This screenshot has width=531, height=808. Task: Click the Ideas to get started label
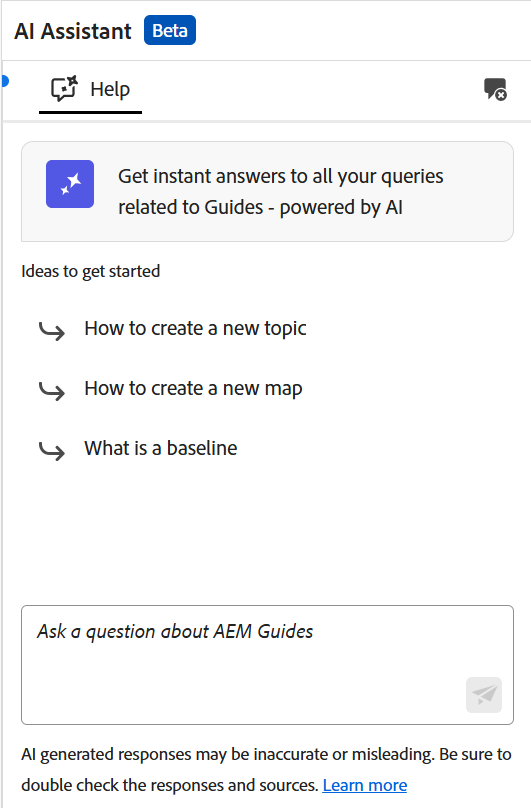tap(91, 271)
